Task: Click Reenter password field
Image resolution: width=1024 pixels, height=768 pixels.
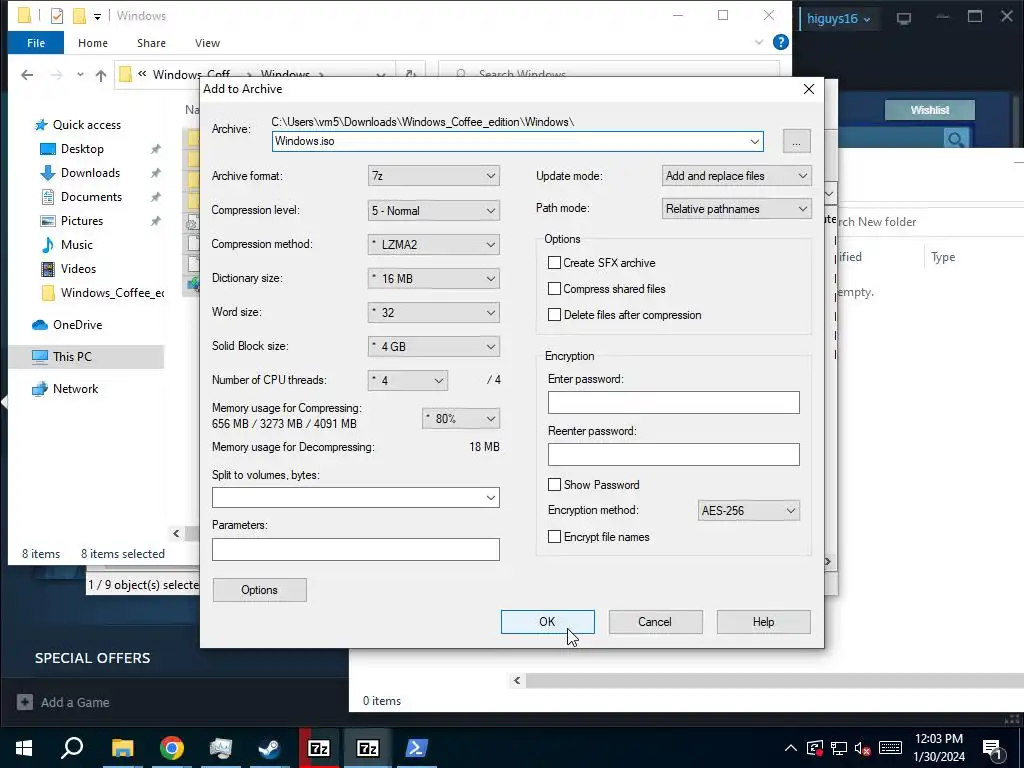Action: 673,455
